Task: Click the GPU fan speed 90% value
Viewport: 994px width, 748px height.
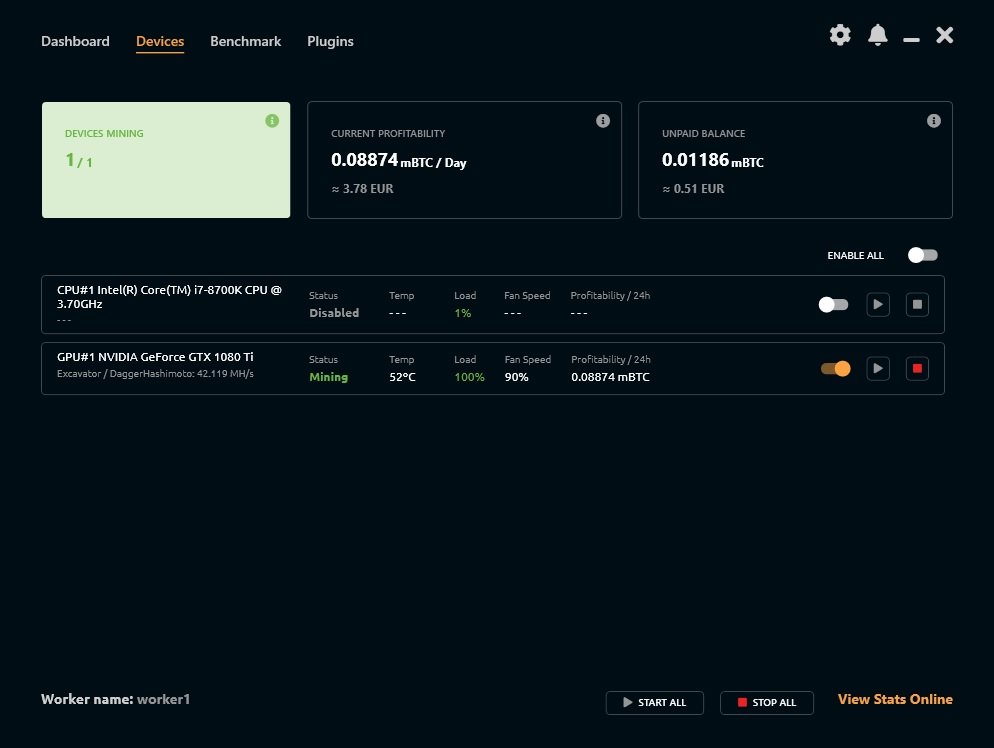Action: click(517, 377)
